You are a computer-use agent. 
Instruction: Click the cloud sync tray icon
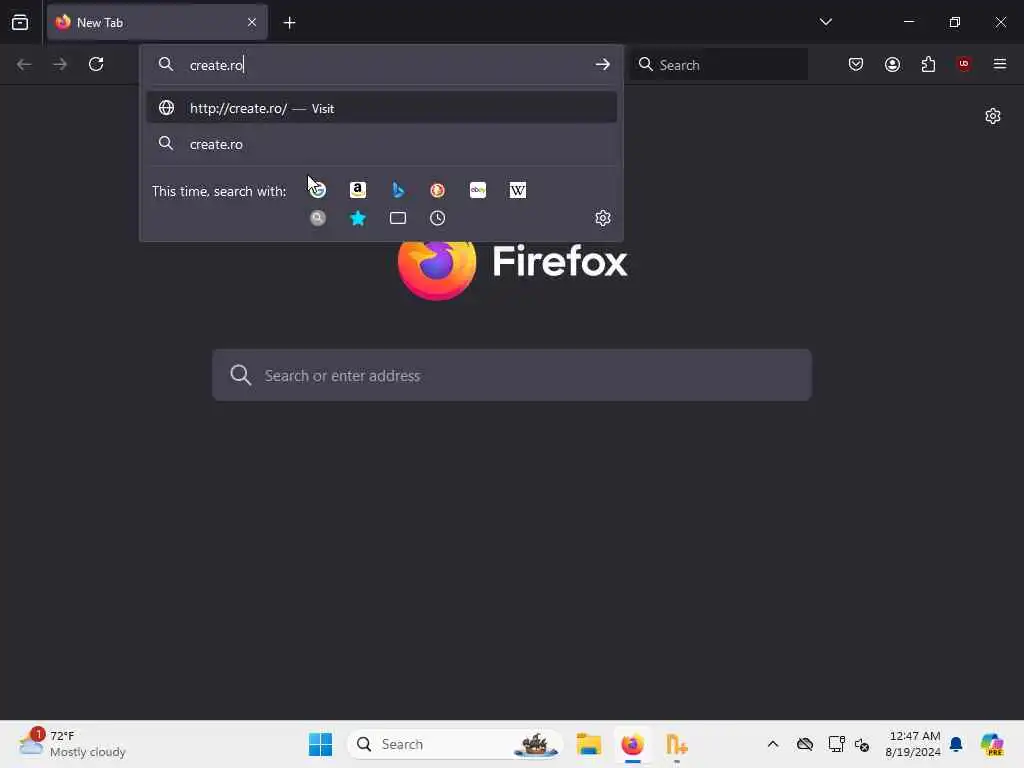point(805,744)
